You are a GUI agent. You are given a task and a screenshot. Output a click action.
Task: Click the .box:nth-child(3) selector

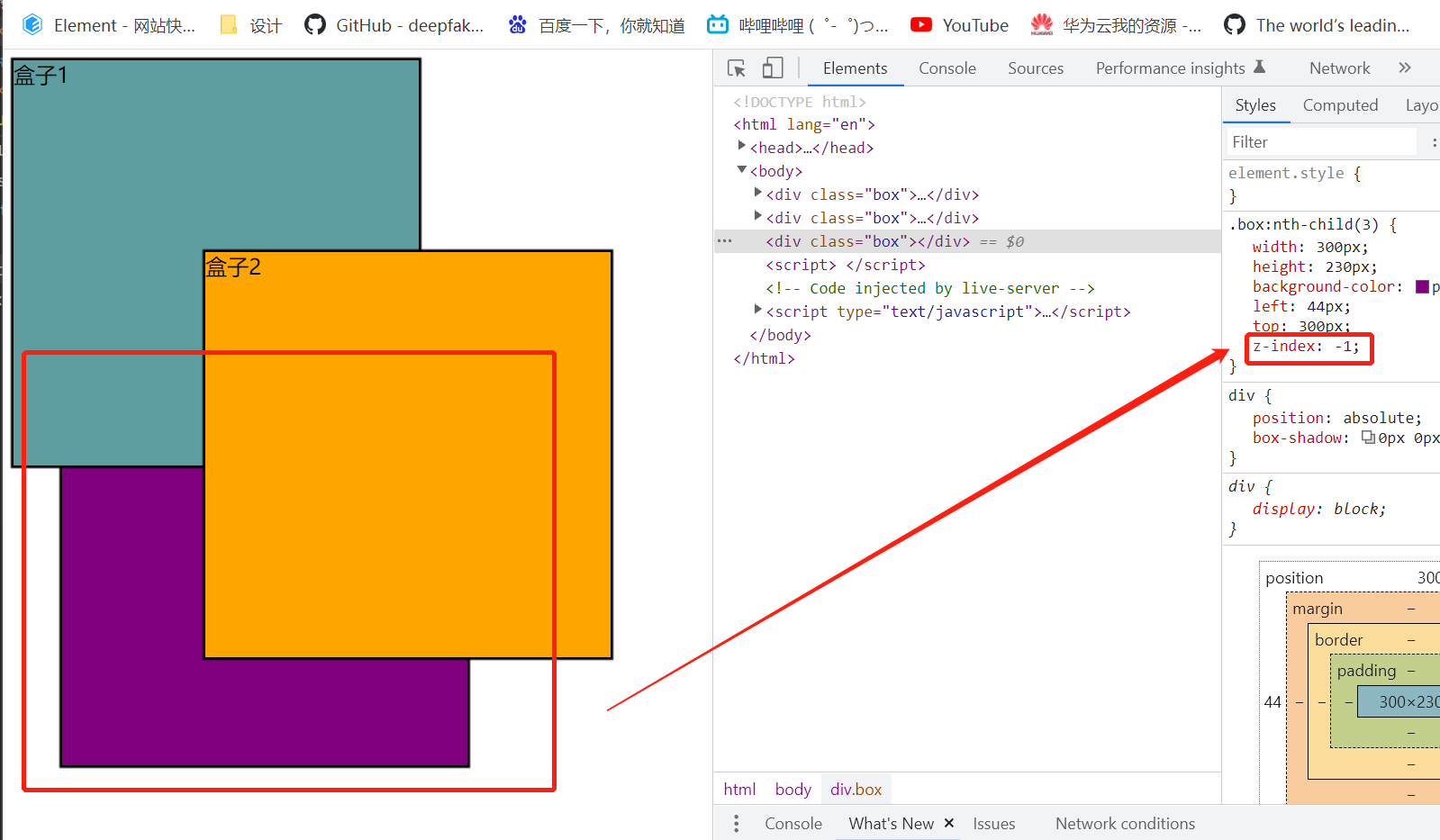1304,224
